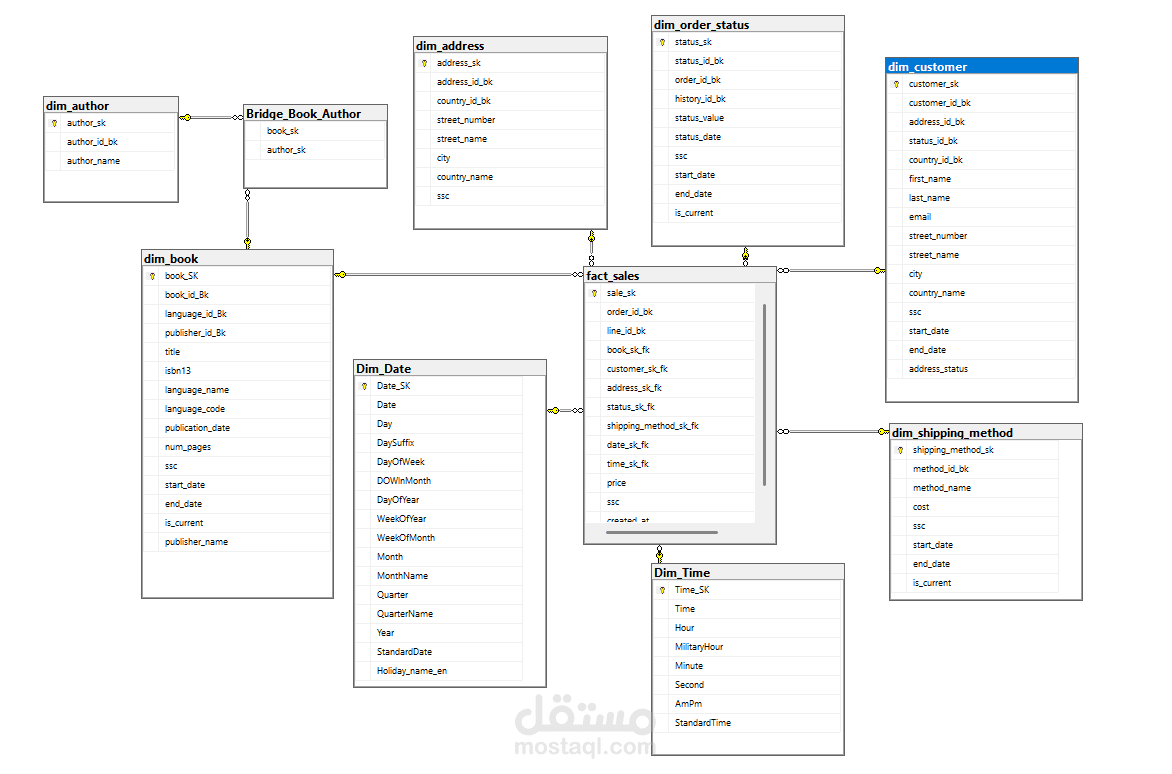Select the dim_author table title bar
The width and height of the screenshot is (1172, 774).
click(110, 104)
